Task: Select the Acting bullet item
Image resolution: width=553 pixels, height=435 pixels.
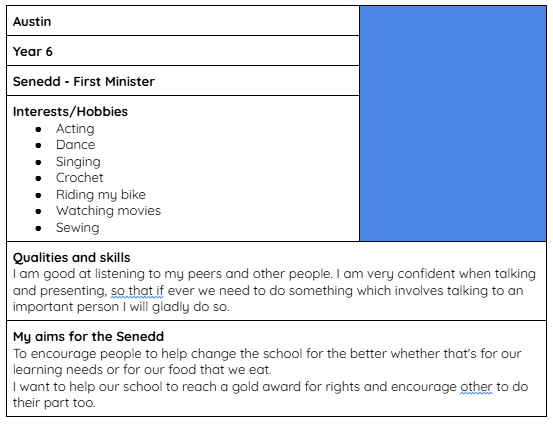Action: point(75,129)
